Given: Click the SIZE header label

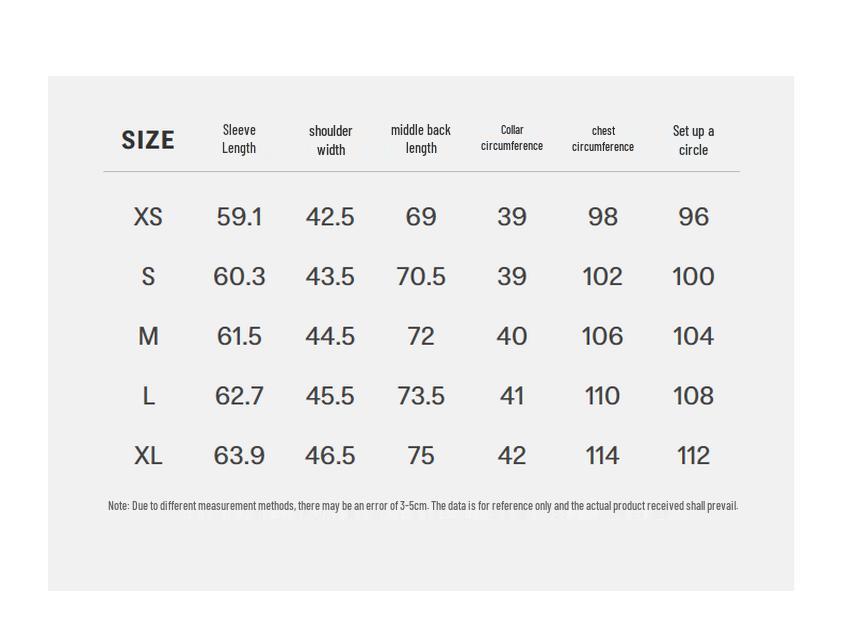Looking at the screenshot, I should coord(148,140).
